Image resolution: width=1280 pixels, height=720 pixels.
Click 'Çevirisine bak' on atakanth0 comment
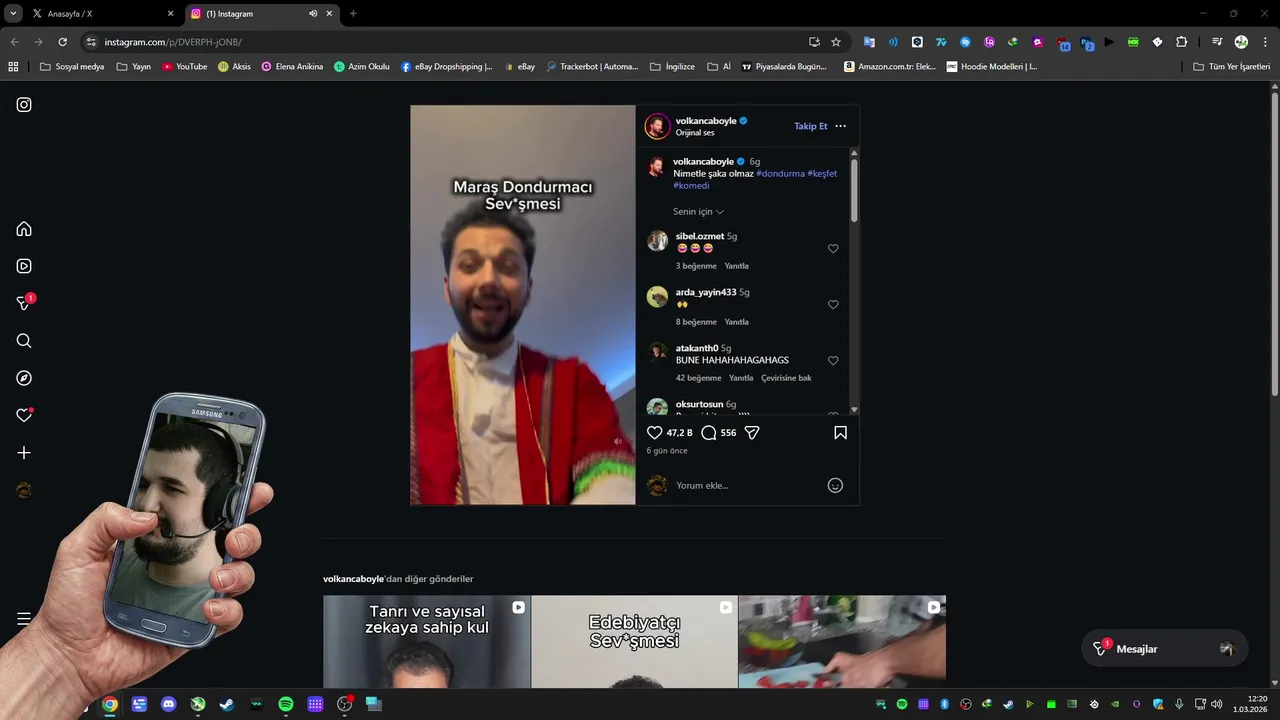coord(786,378)
